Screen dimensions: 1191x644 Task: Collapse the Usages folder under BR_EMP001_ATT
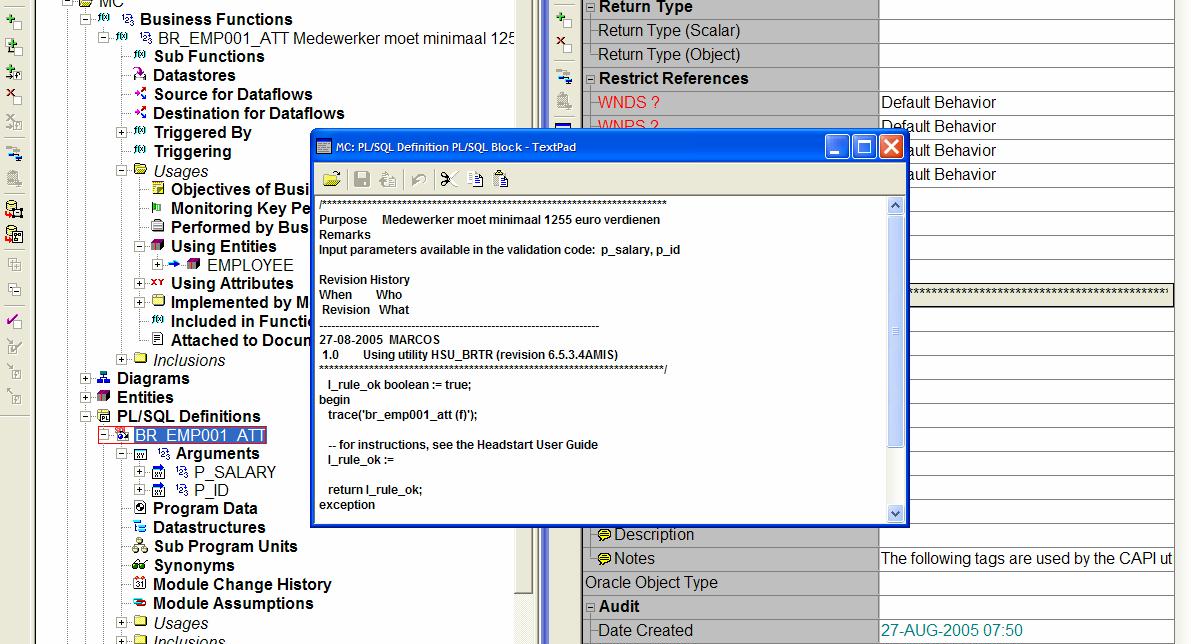pyautogui.click(x=122, y=170)
